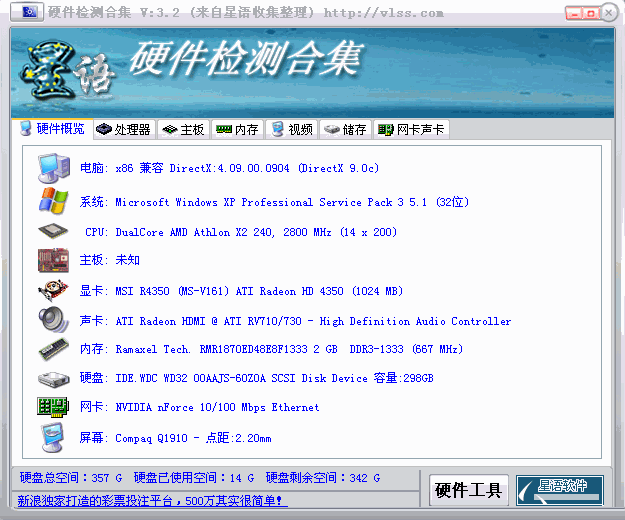Switch to the 内存 tab

237,129
